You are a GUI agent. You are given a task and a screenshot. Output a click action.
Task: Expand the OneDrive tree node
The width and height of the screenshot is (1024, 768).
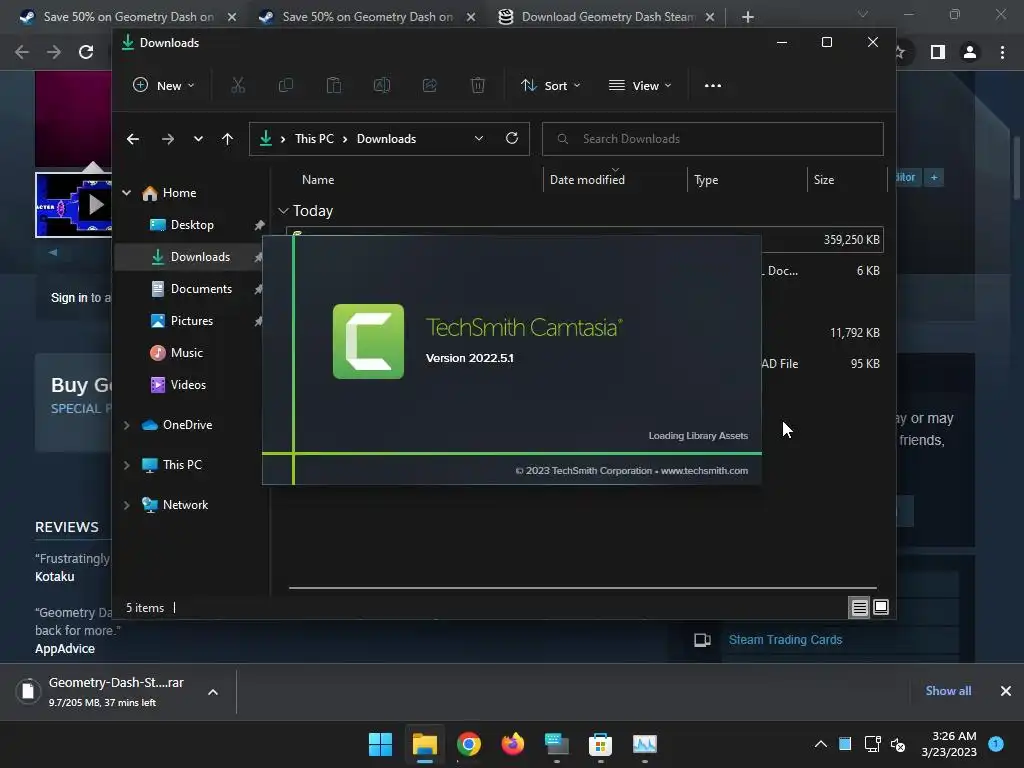pyautogui.click(x=127, y=425)
